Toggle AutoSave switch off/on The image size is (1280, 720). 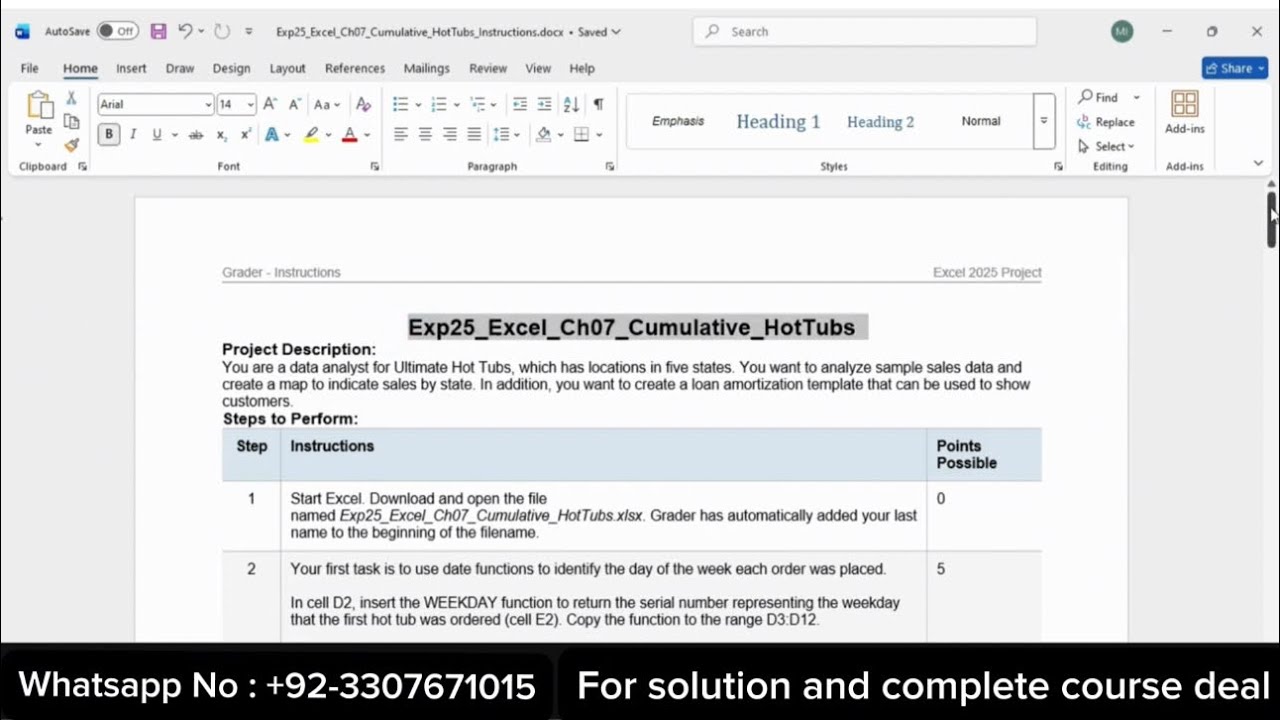[x=118, y=31]
